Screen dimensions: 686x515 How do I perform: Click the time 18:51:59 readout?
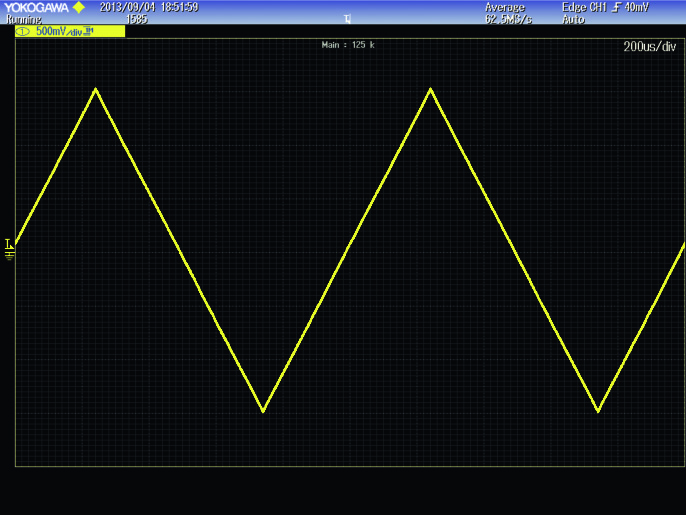coord(180,7)
